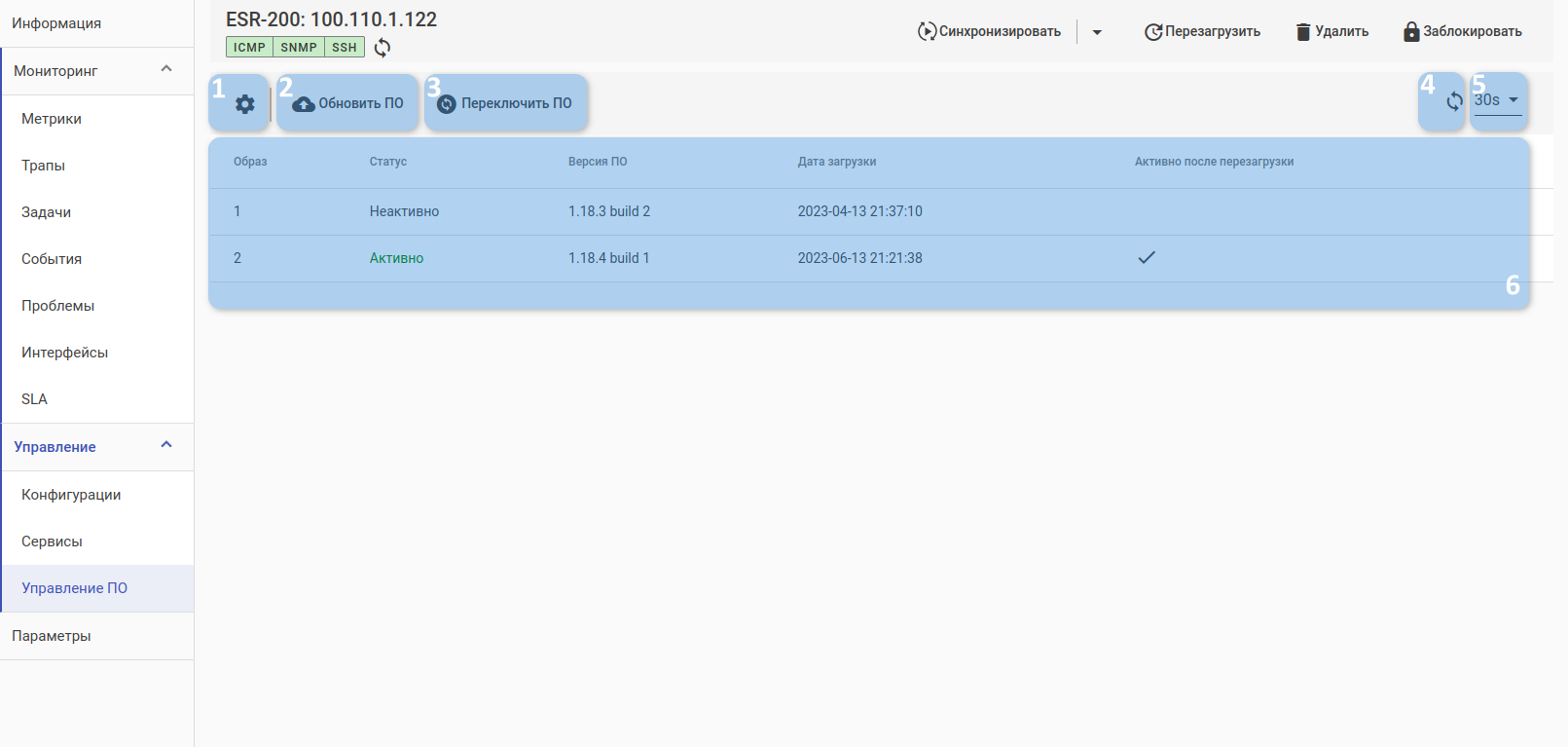Open table settings gear icon
This screenshot has height=747, width=1568.
coord(245,104)
